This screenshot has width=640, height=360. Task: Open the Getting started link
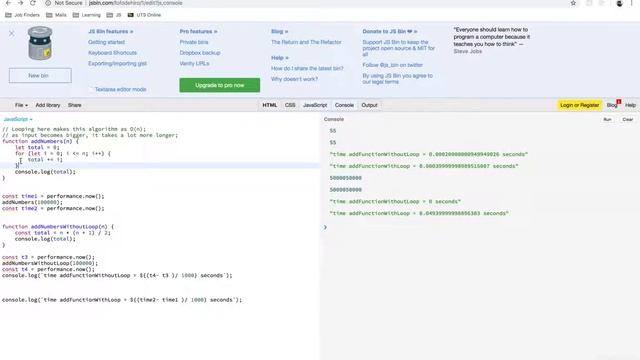107,42
